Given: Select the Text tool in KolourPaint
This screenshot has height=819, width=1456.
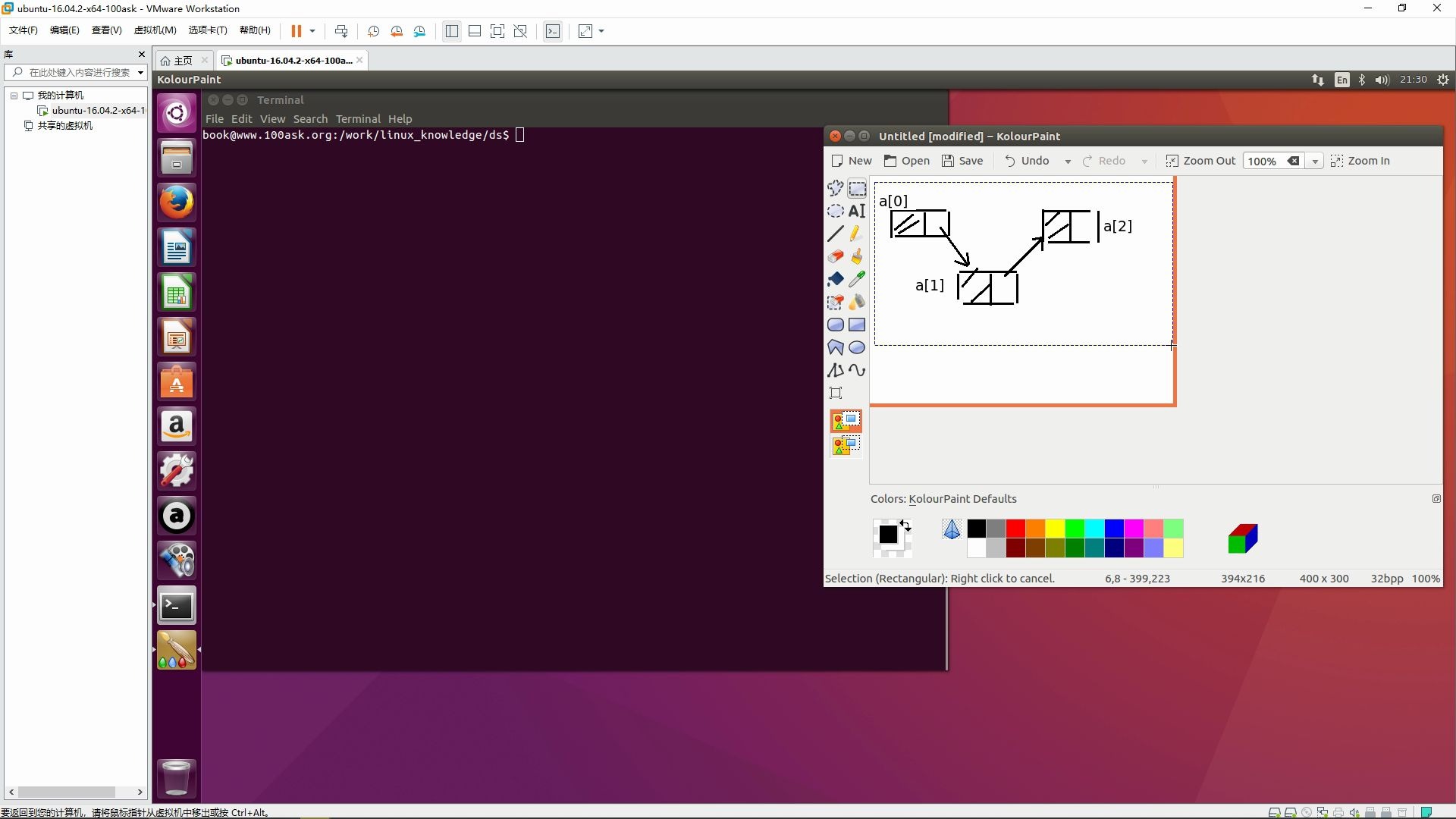Looking at the screenshot, I should tap(857, 212).
